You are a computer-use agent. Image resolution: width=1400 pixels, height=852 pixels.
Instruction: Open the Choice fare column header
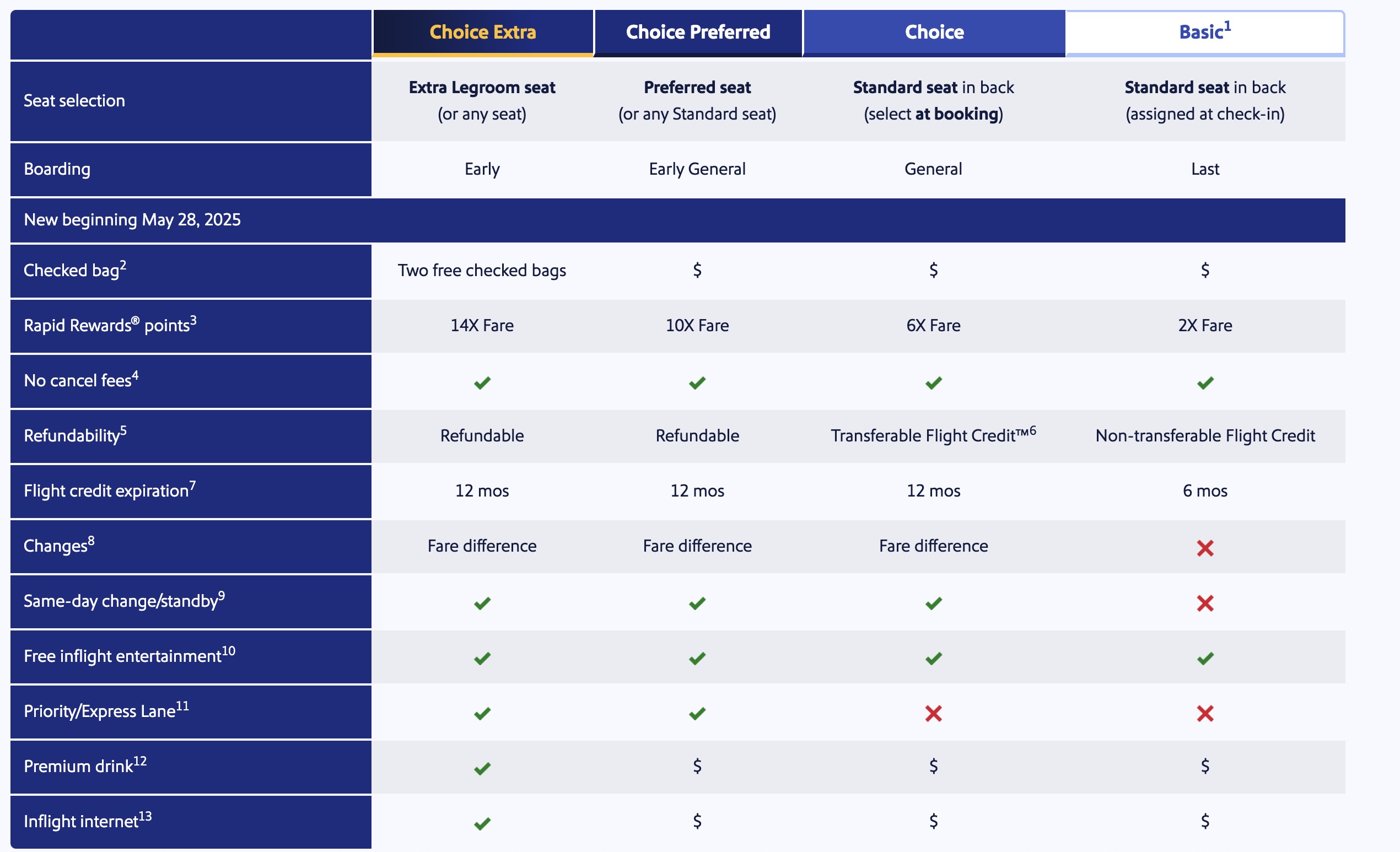pos(934,33)
